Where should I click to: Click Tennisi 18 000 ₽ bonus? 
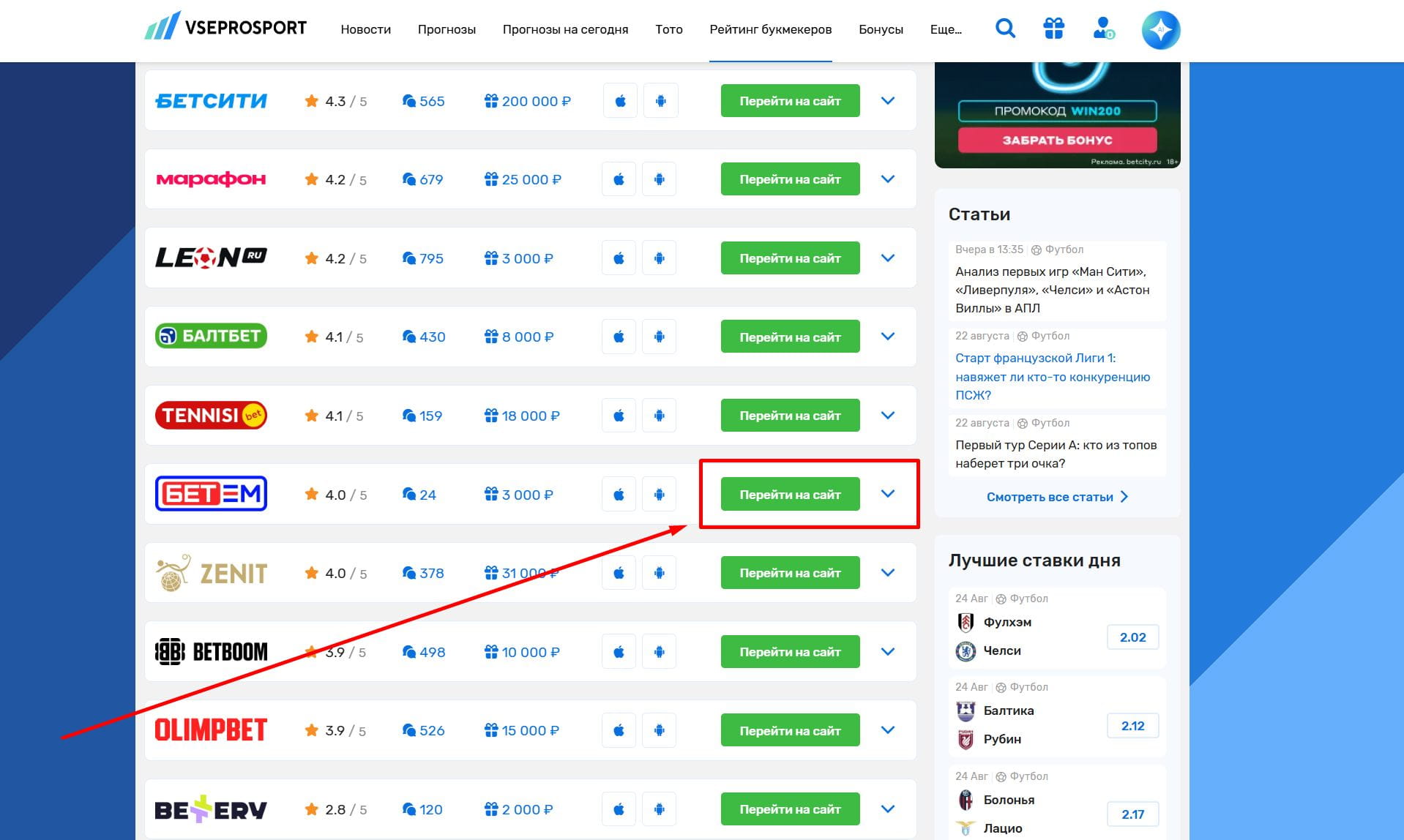(522, 416)
